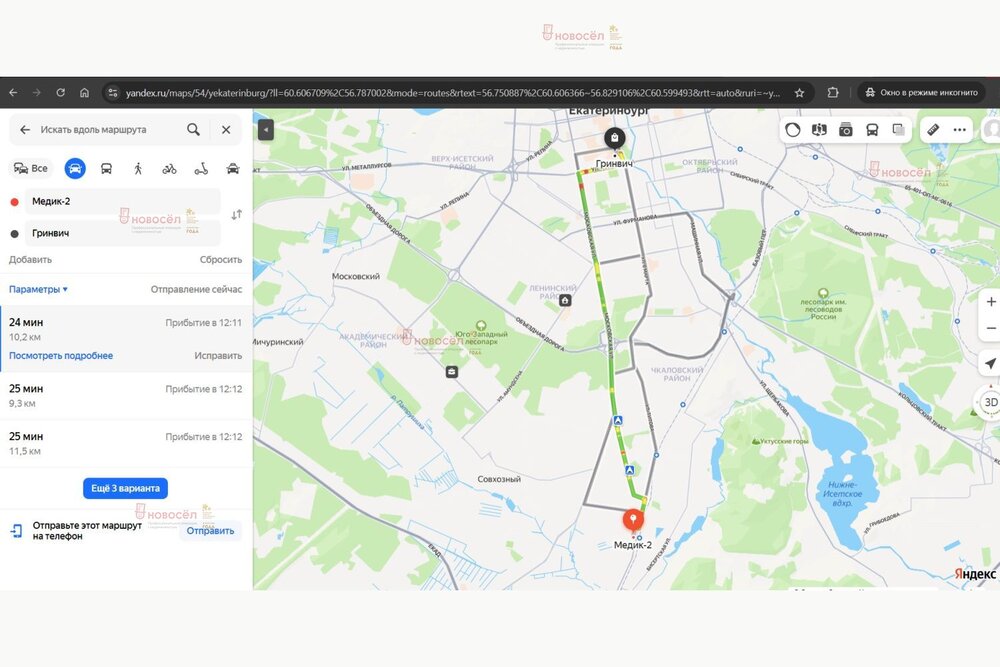Select the 25 мин 9,3 км route
Viewport: 1000px width, 667px height.
coord(126,396)
